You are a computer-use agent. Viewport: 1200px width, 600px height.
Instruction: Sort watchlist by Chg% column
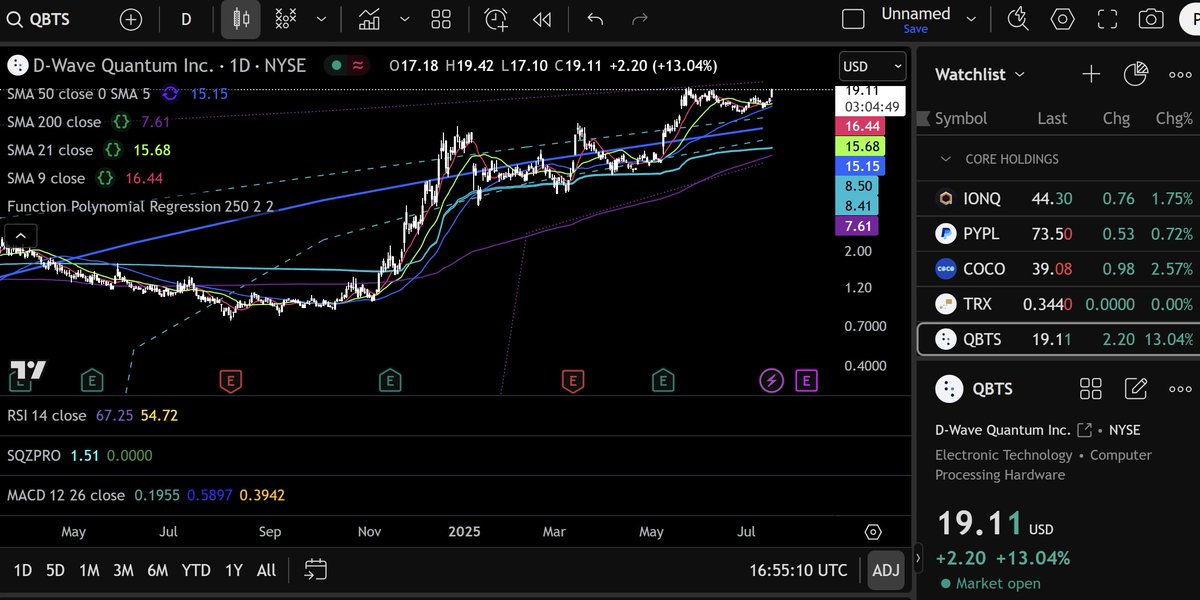(x=1174, y=118)
